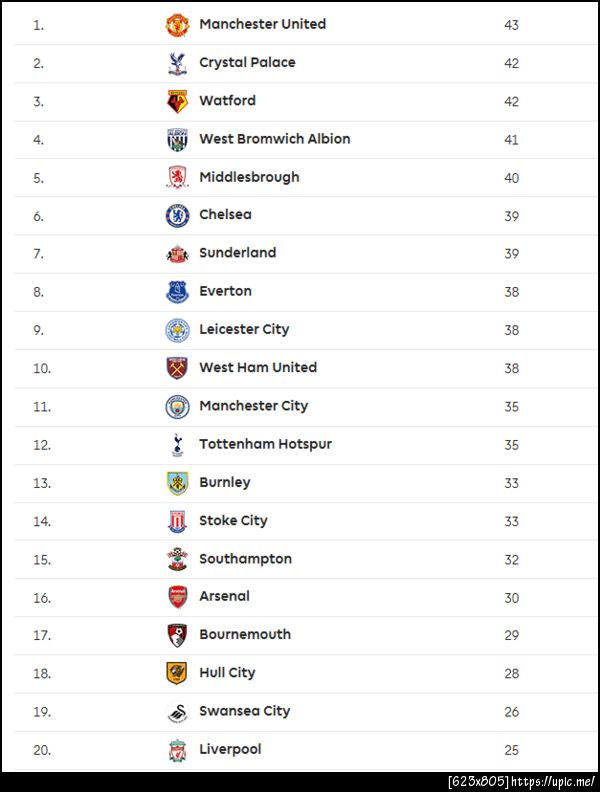600x792 pixels.
Task: Open the Middlesbrough team link
Action: point(249,177)
